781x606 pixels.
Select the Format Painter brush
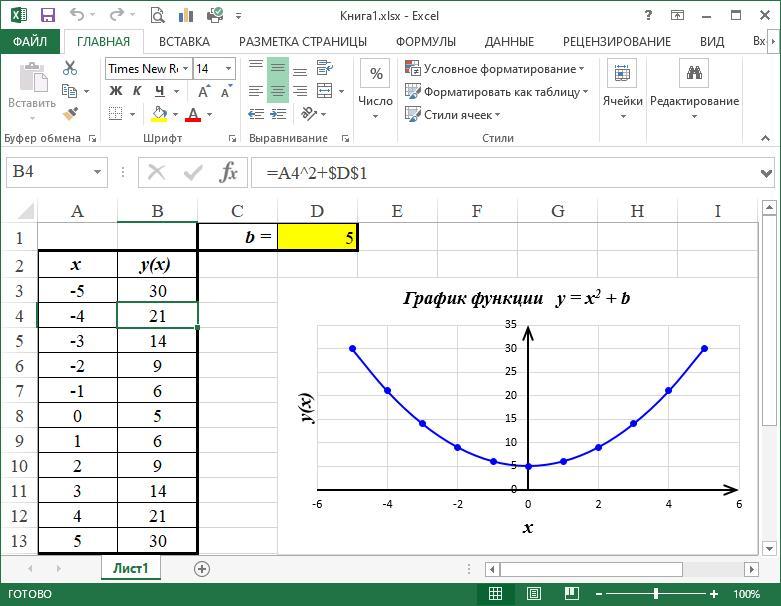tap(70, 114)
